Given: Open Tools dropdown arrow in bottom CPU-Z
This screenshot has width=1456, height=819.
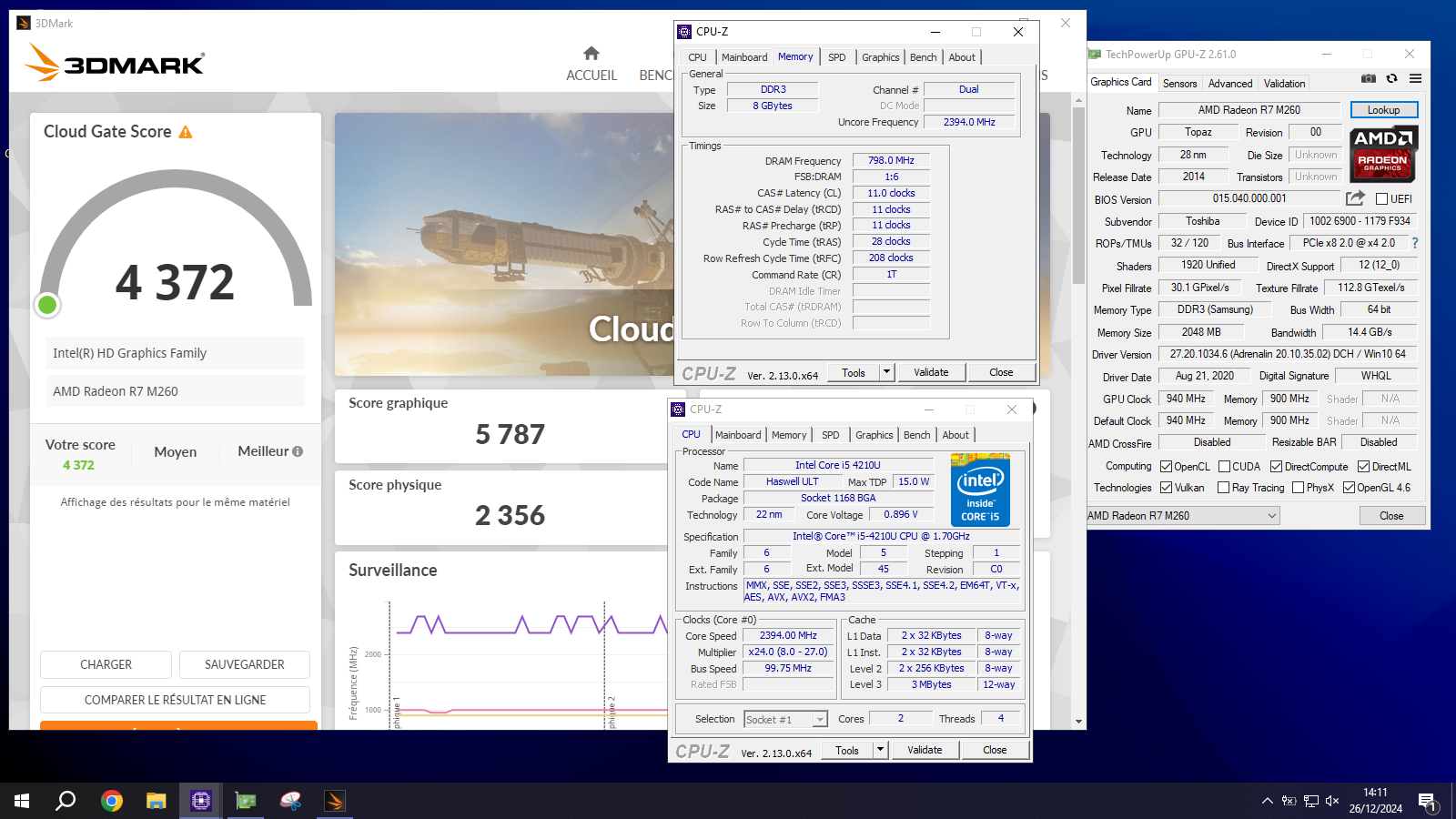Looking at the screenshot, I should (880, 750).
